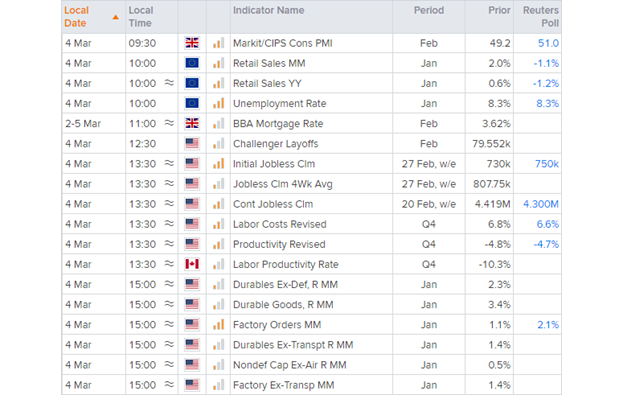The width and height of the screenshot is (624, 395).
Task: Click the importance bars icon for Retail Sales MM
Action: pos(218,63)
